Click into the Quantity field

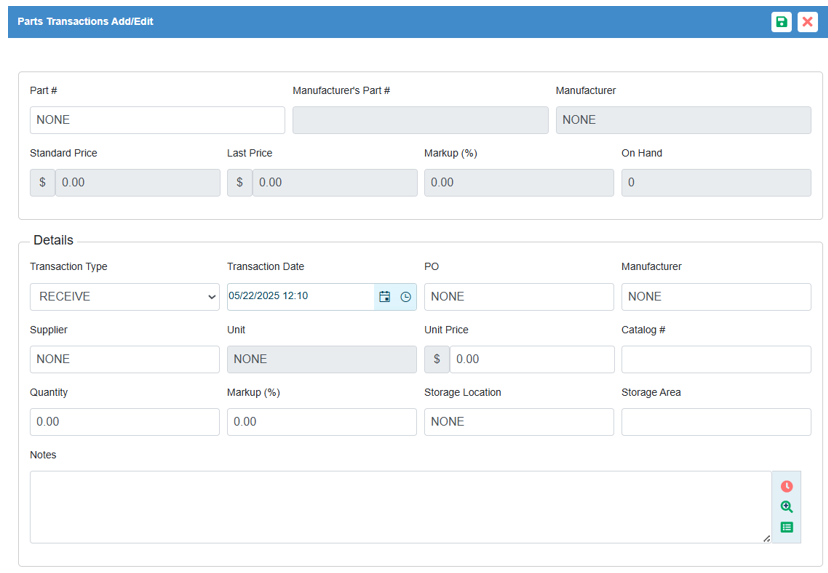pos(124,422)
